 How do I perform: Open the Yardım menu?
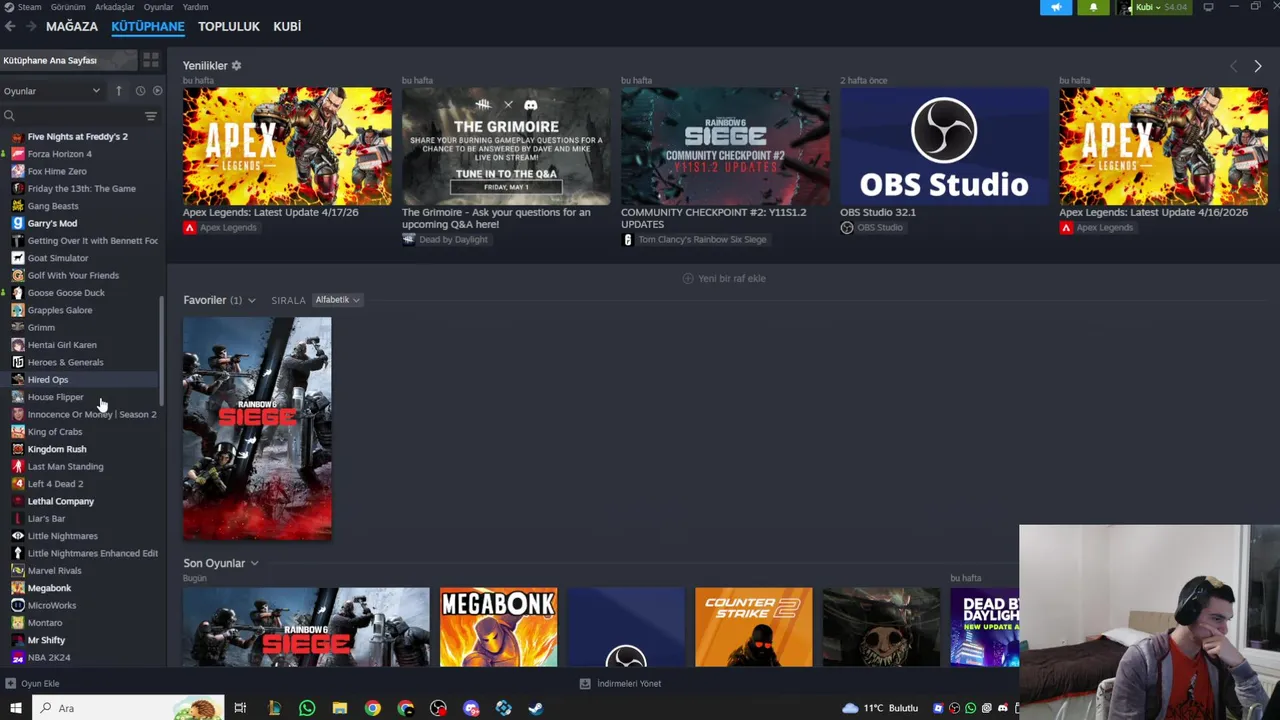pos(195,7)
